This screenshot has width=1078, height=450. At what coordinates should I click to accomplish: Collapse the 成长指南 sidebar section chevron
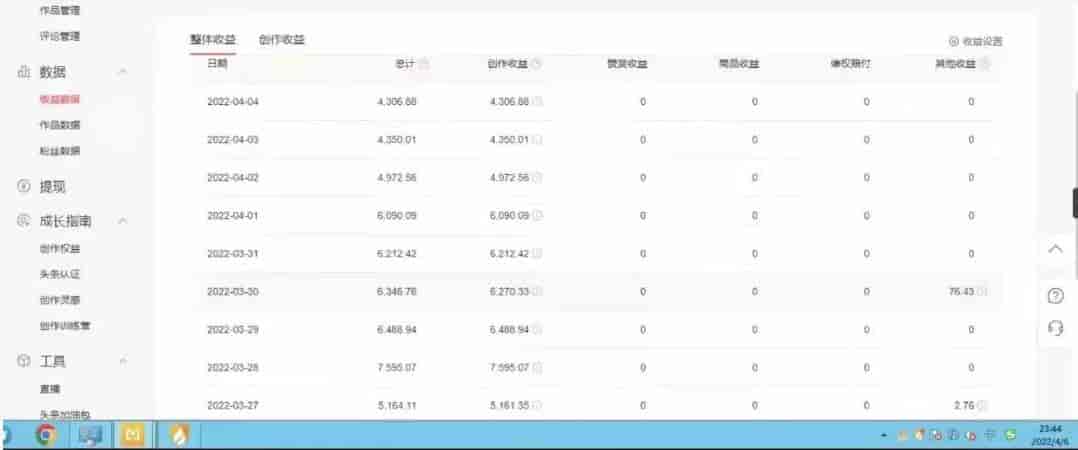pyautogui.click(x=123, y=221)
